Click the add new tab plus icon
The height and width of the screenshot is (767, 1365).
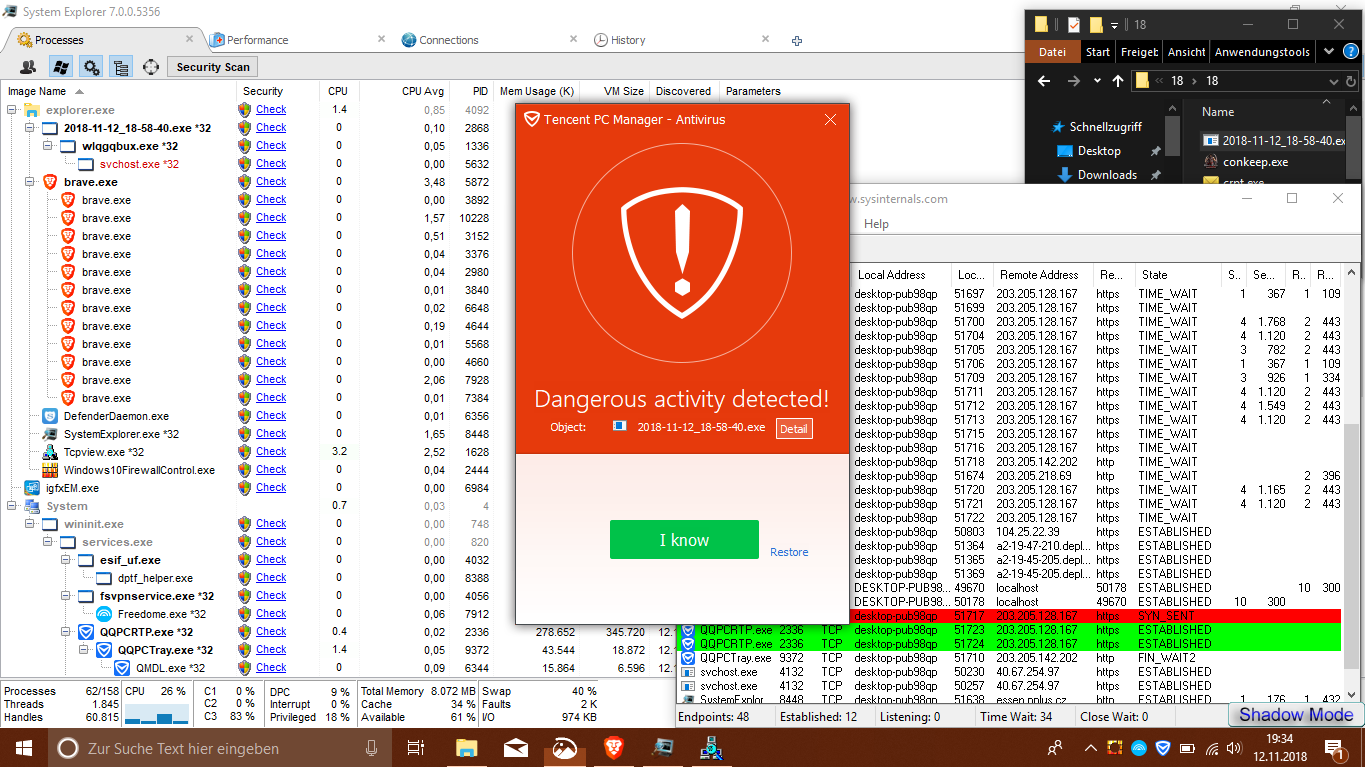coord(797,40)
